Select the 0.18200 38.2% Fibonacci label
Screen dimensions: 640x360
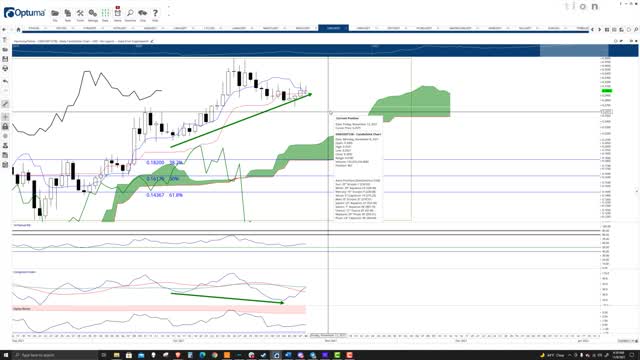tap(164, 162)
